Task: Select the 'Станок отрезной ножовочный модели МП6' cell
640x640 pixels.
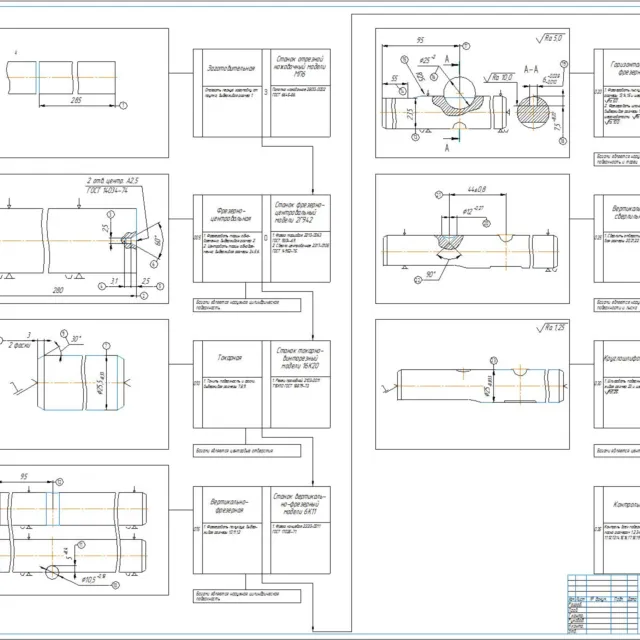Action: [x=300, y=67]
